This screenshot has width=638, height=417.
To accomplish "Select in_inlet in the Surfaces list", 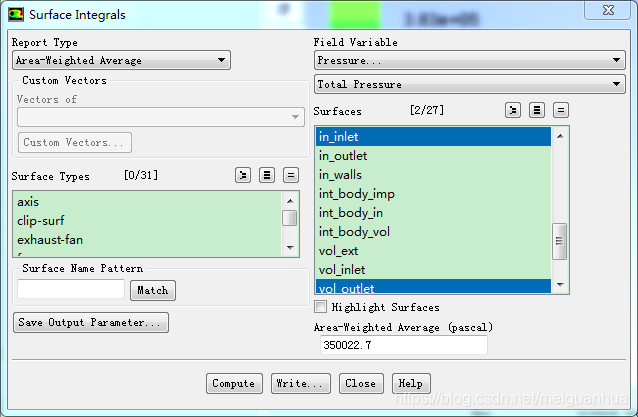I will click(433, 137).
